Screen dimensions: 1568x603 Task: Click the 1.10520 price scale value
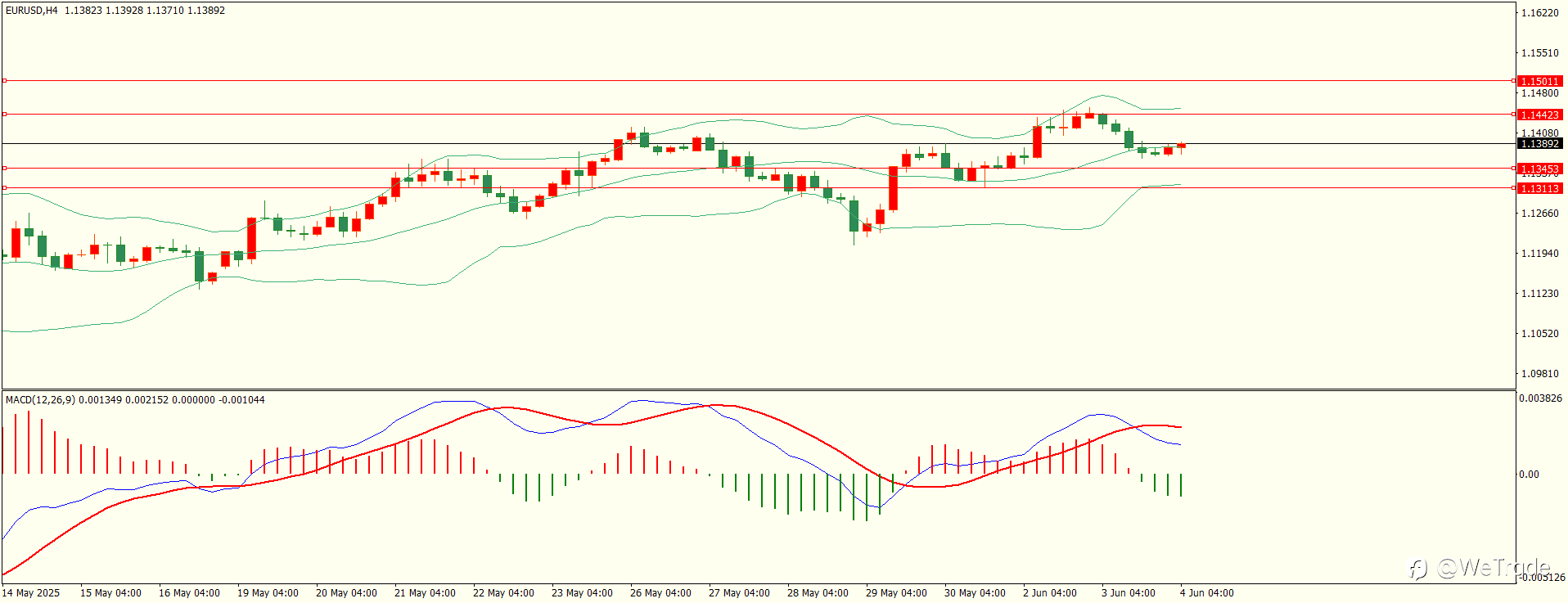click(x=1539, y=334)
